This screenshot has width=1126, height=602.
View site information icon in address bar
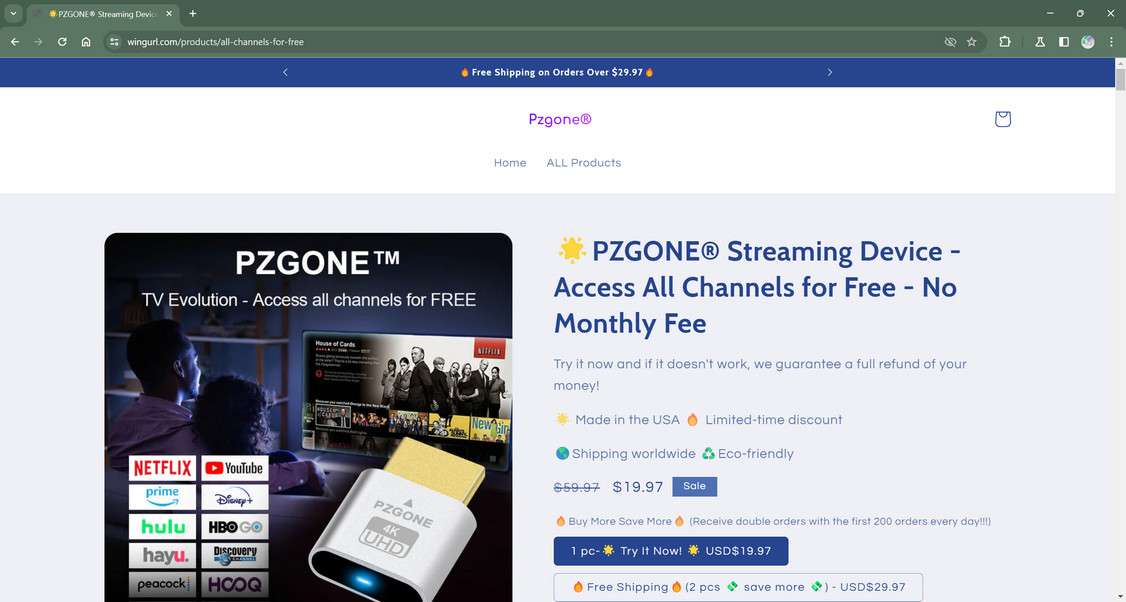point(114,42)
